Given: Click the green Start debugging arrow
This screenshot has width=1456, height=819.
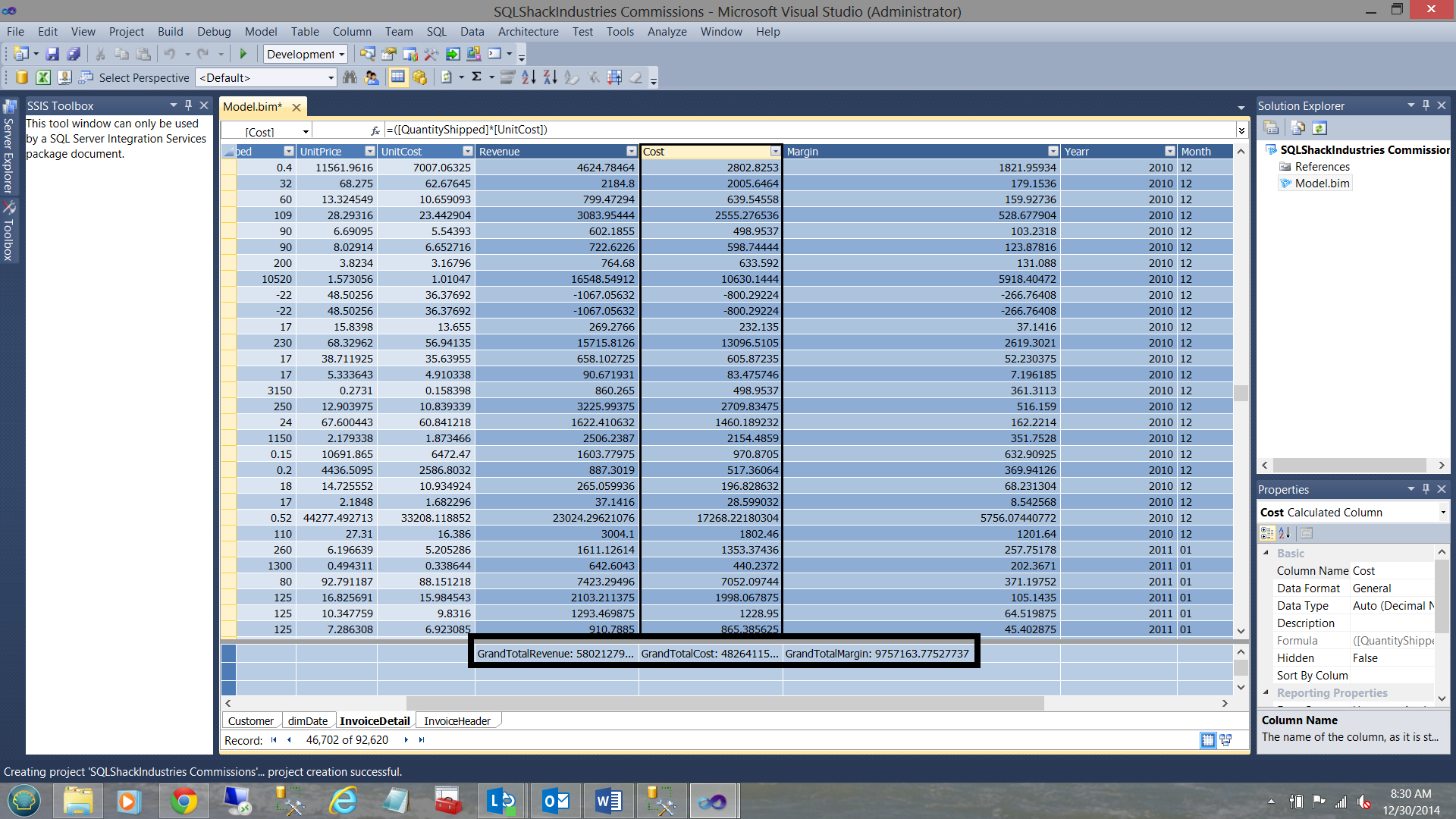Looking at the screenshot, I should tap(243, 54).
